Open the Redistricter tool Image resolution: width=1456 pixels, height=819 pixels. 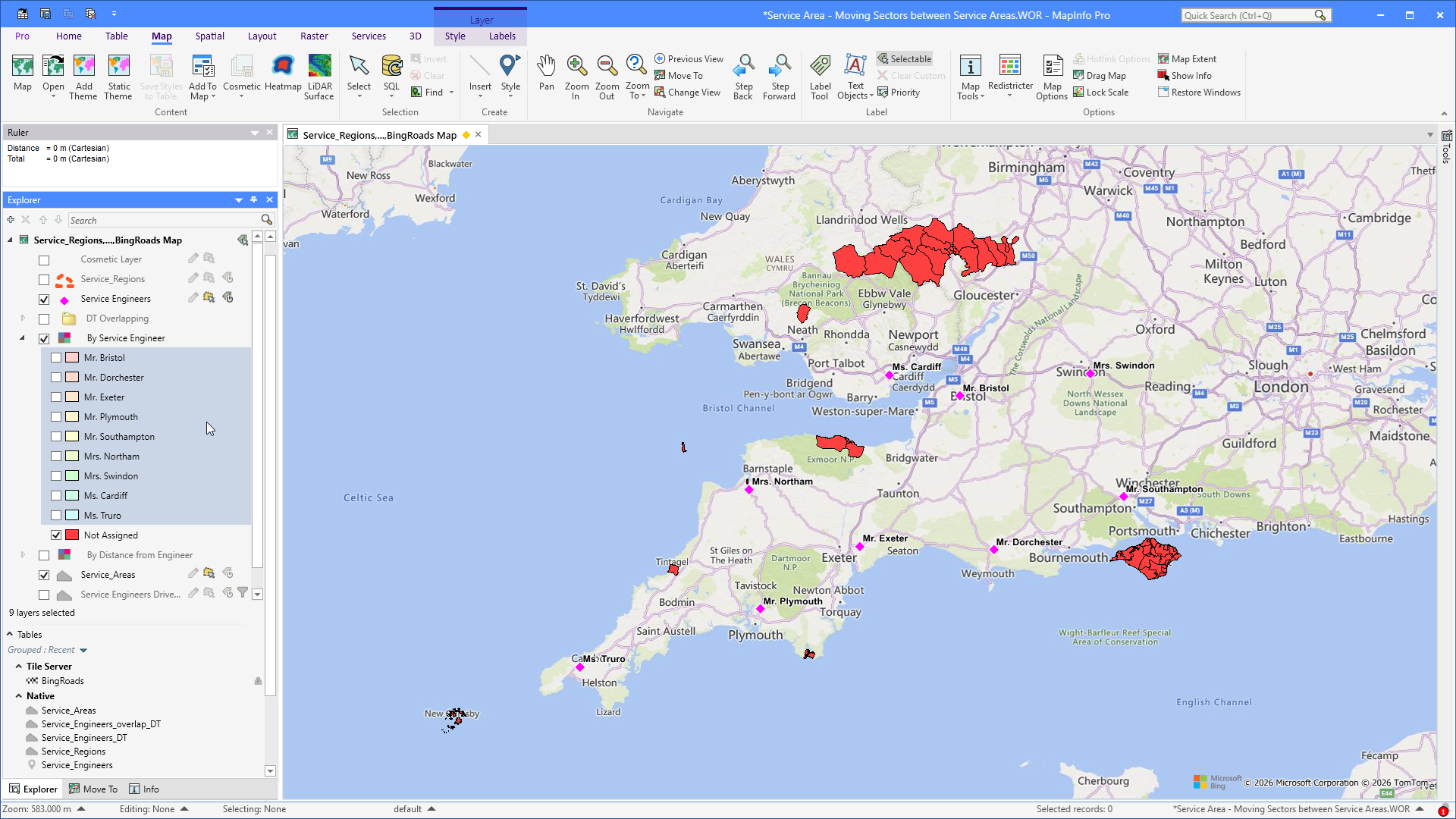tap(1010, 75)
